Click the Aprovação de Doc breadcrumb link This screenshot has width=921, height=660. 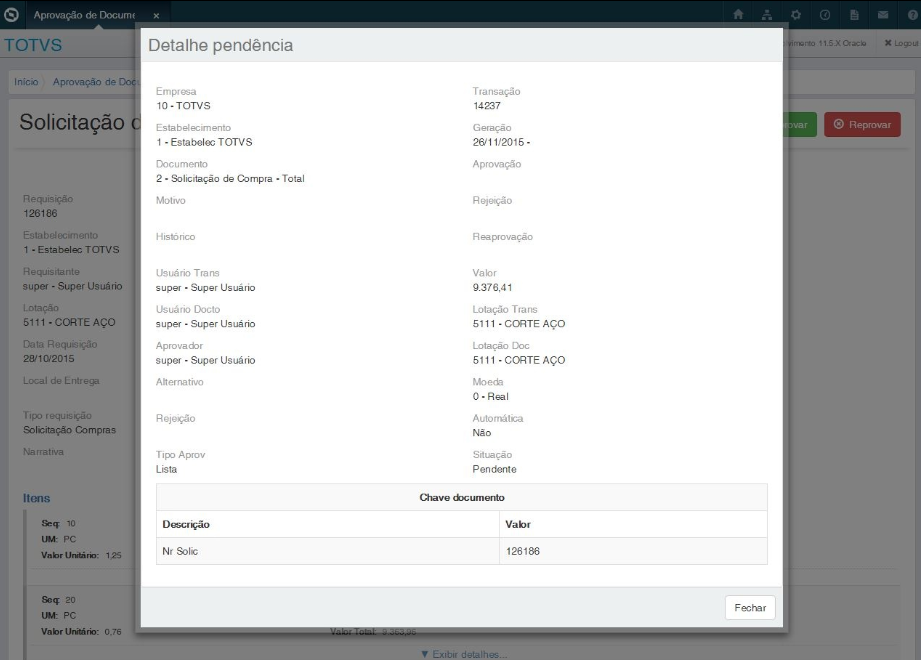tap(94, 82)
